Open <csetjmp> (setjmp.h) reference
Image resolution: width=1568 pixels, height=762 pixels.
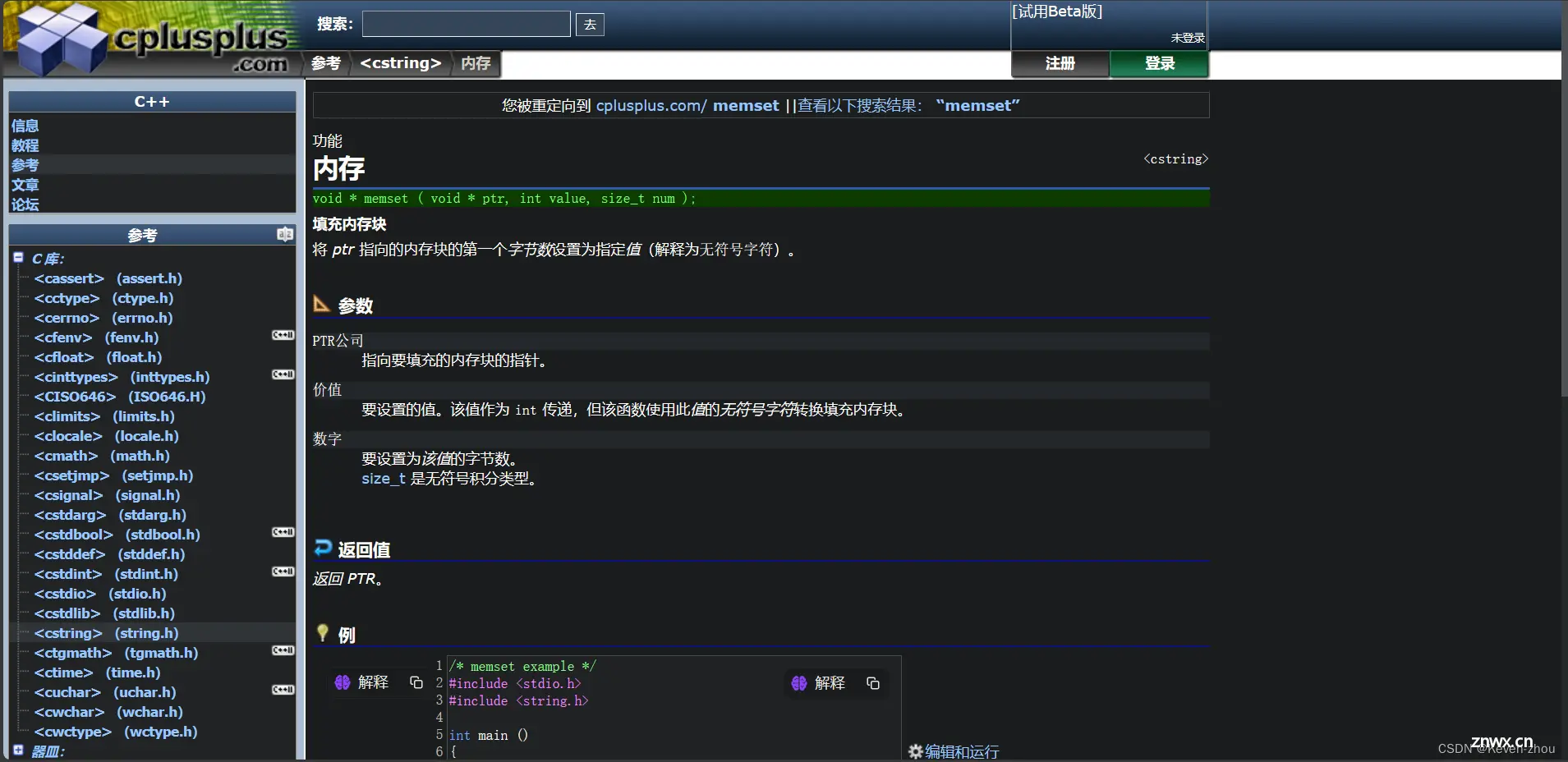[x=113, y=475]
